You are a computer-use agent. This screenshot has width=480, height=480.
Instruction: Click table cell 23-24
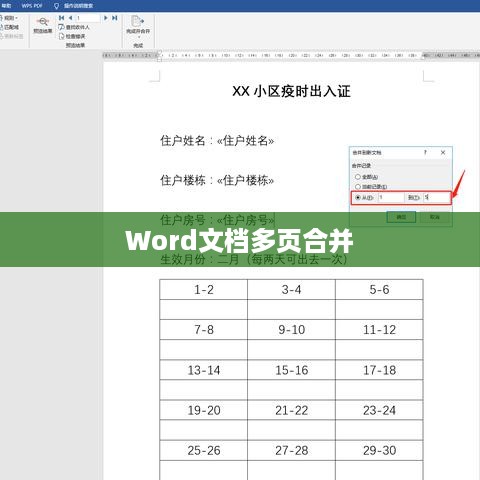point(379,410)
